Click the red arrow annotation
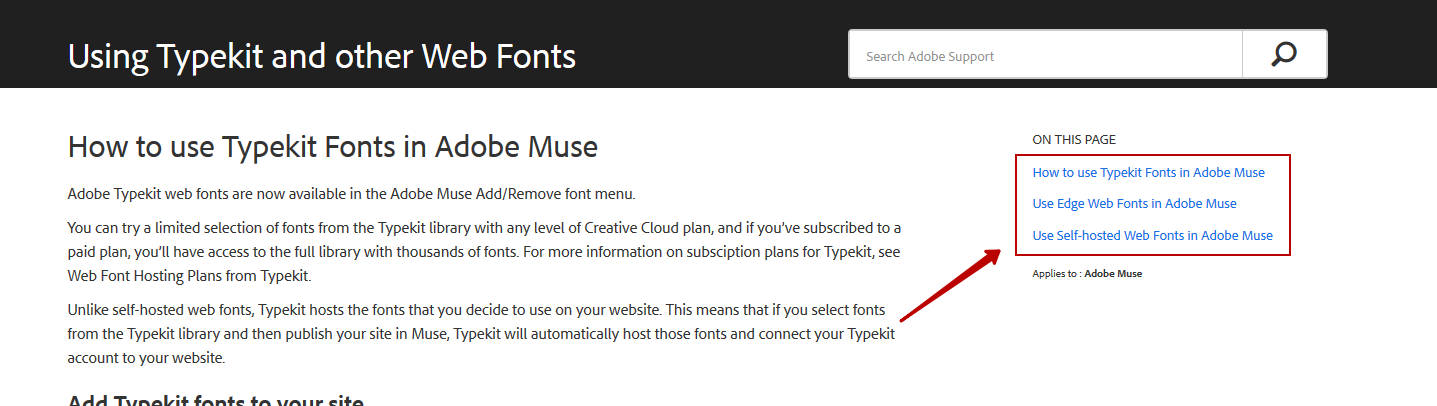 coord(950,285)
